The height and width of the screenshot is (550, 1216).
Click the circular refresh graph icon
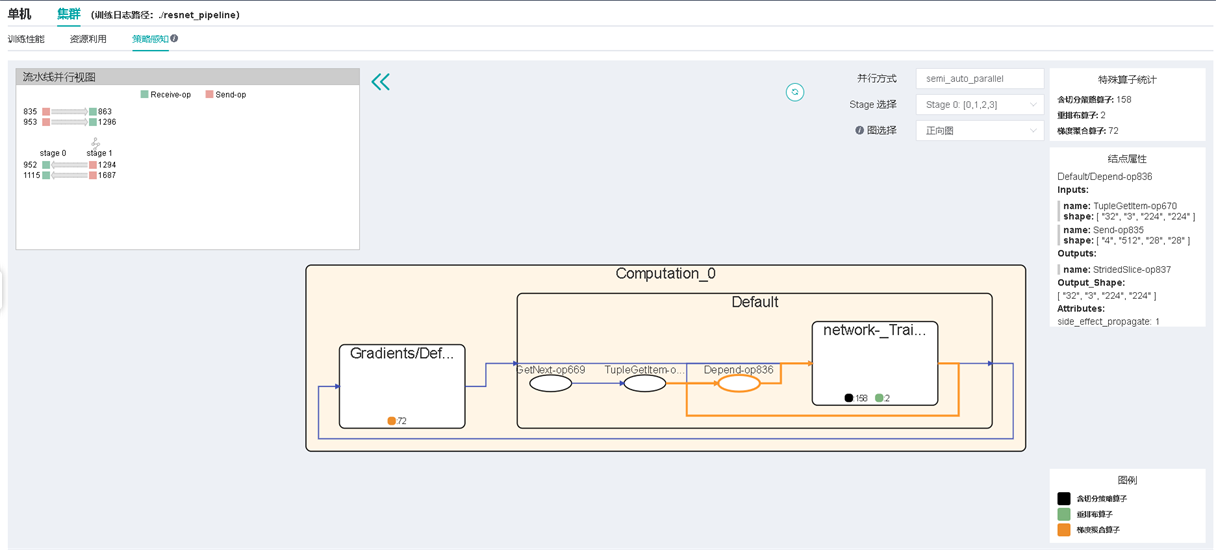pyautogui.click(x=795, y=92)
